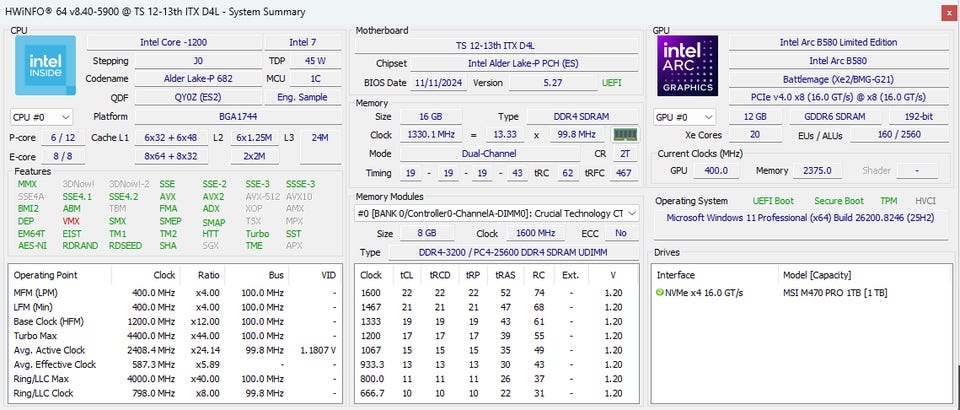Click the Battlemage (Xe2/BMG-G21) field
The width and height of the screenshot is (960, 410).
click(x=838, y=80)
